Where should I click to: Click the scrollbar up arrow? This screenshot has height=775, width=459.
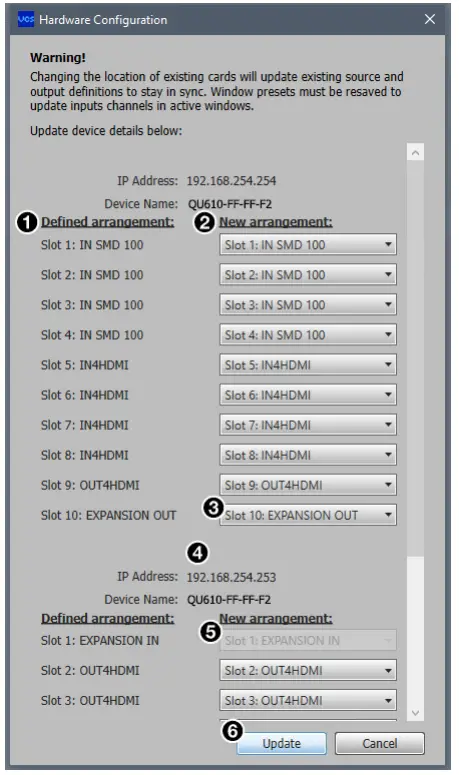[x=416, y=152]
